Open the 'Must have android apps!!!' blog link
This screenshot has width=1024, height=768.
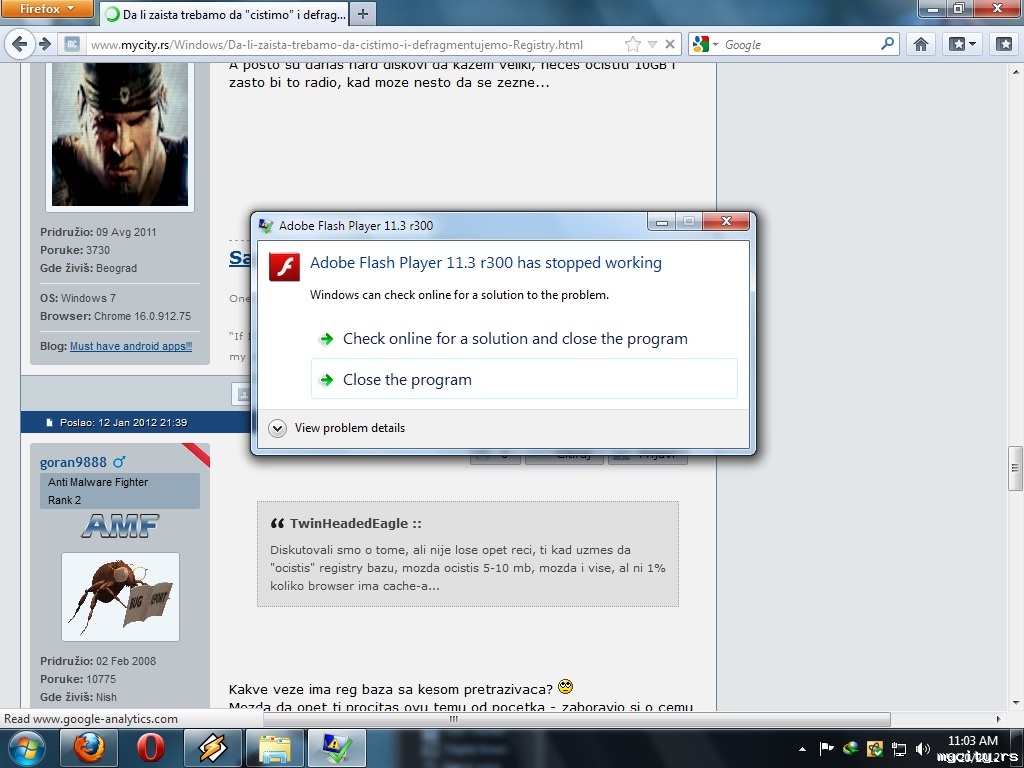pyautogui.click(x=131, y=346)
